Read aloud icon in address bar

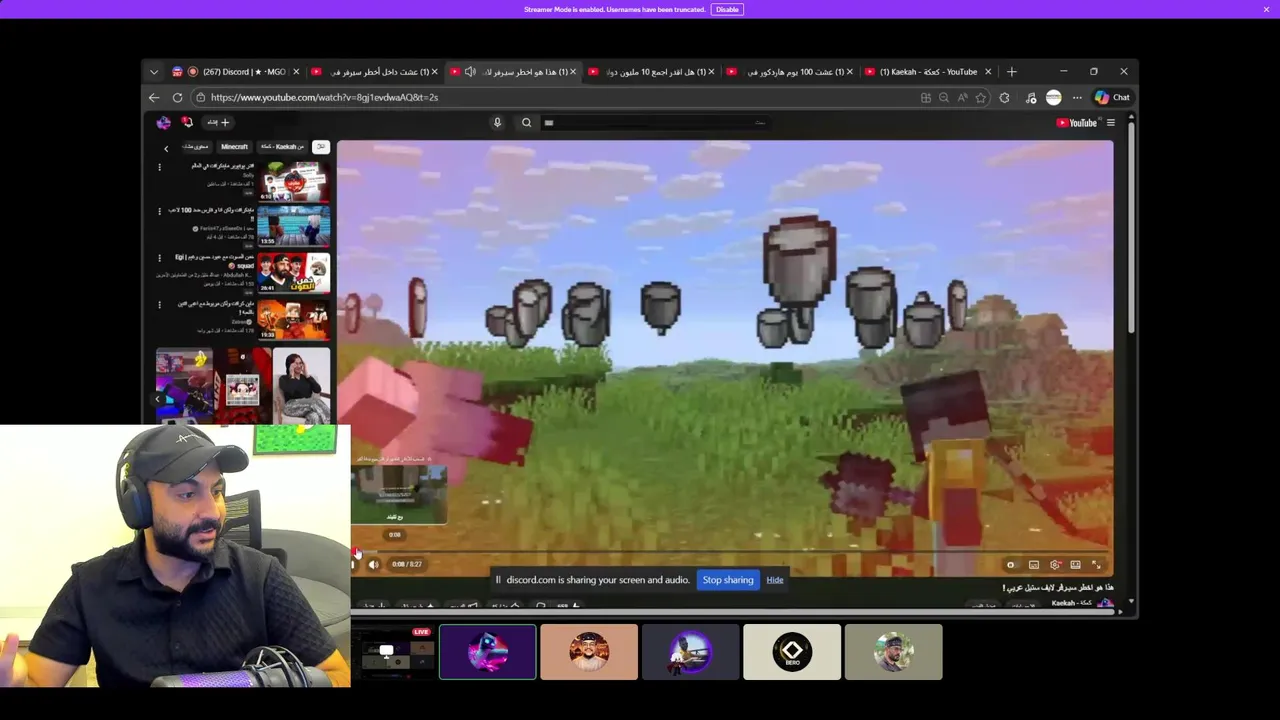click(x=962, y=98)
